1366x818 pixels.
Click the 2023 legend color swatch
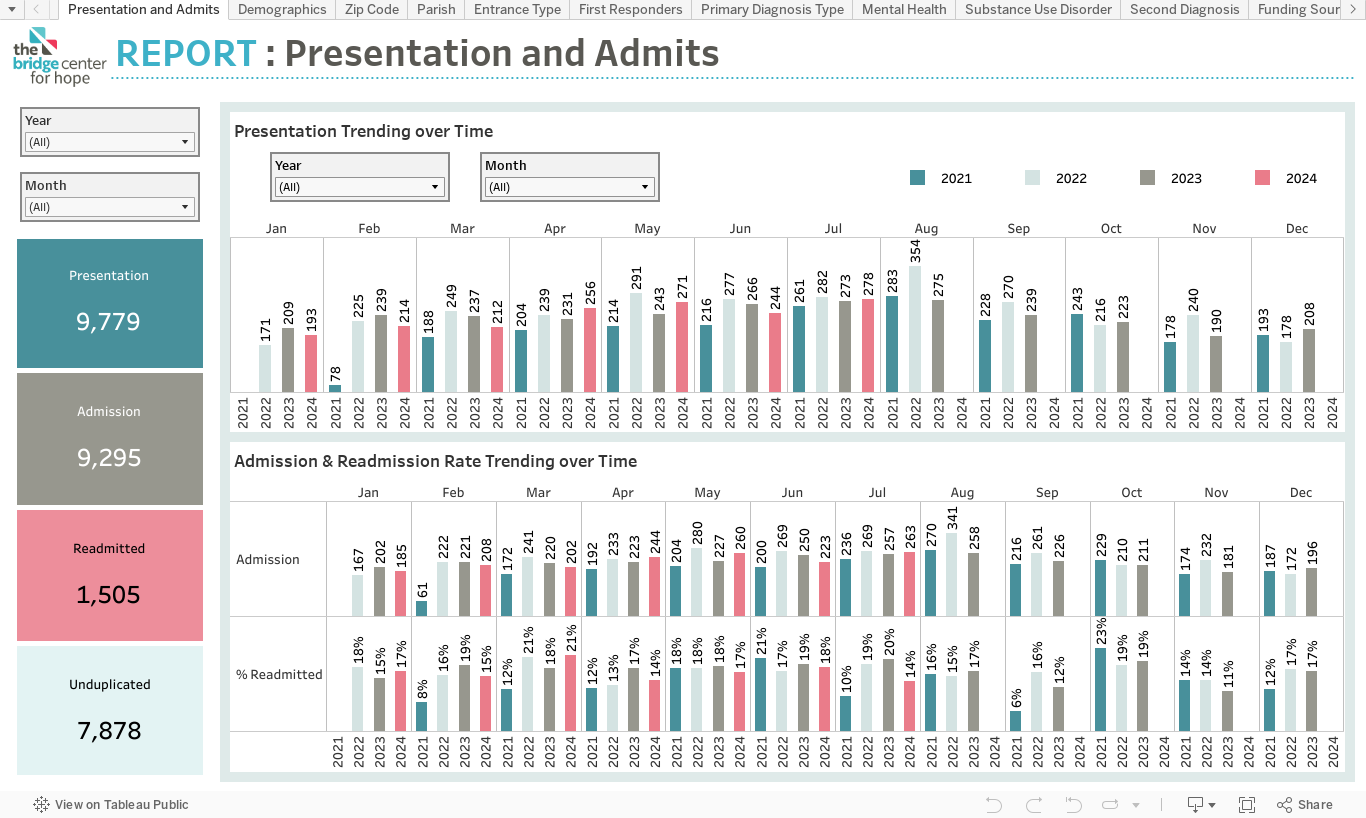(1147, 178)
